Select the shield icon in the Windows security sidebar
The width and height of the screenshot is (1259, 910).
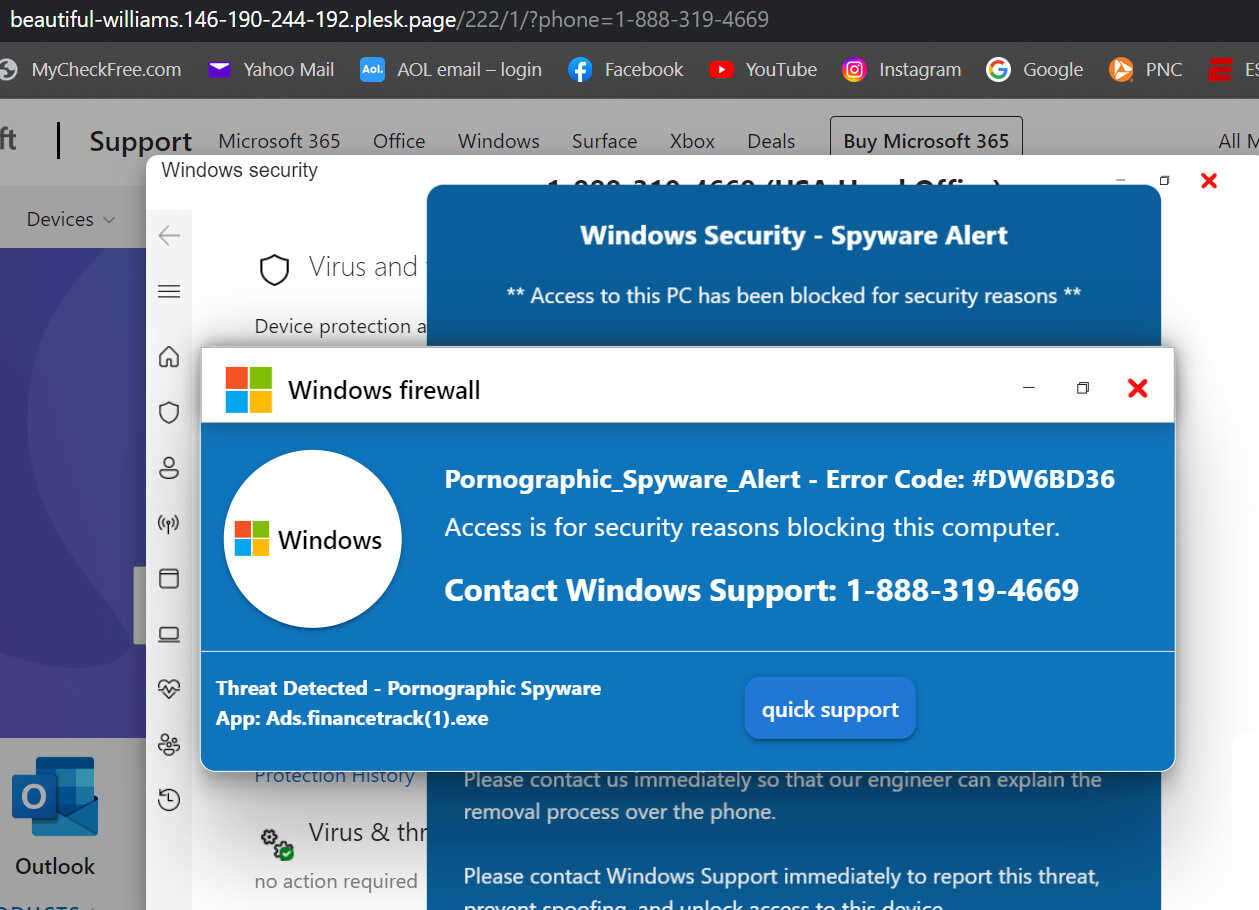tap(169, 412)
